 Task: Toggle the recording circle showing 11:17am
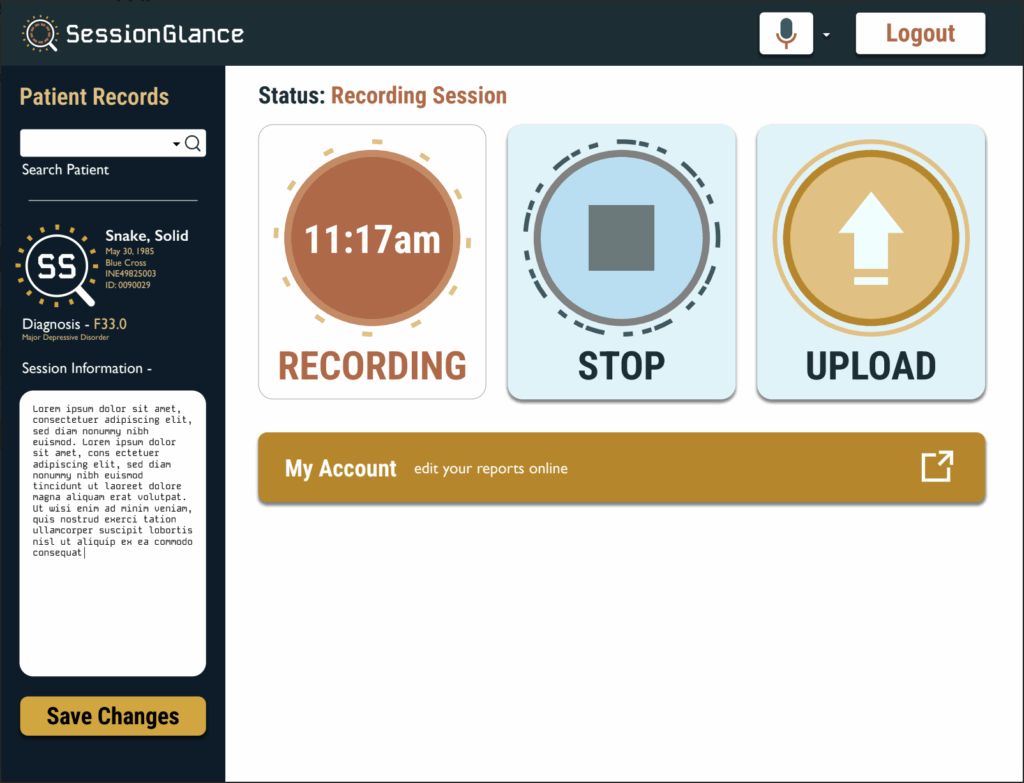click(372, 239)
